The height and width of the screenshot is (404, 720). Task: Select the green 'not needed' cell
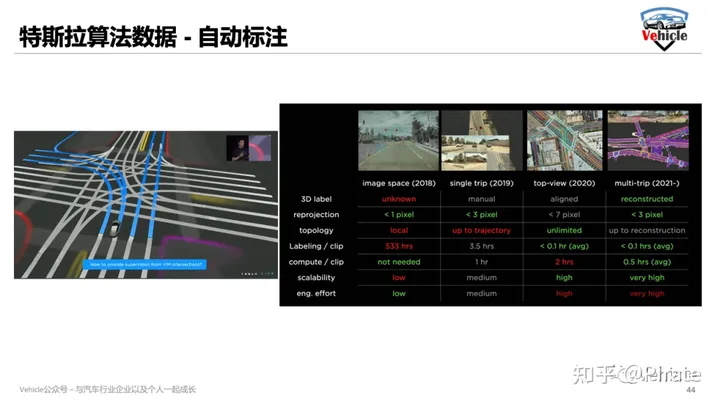(x=399, y=262)
